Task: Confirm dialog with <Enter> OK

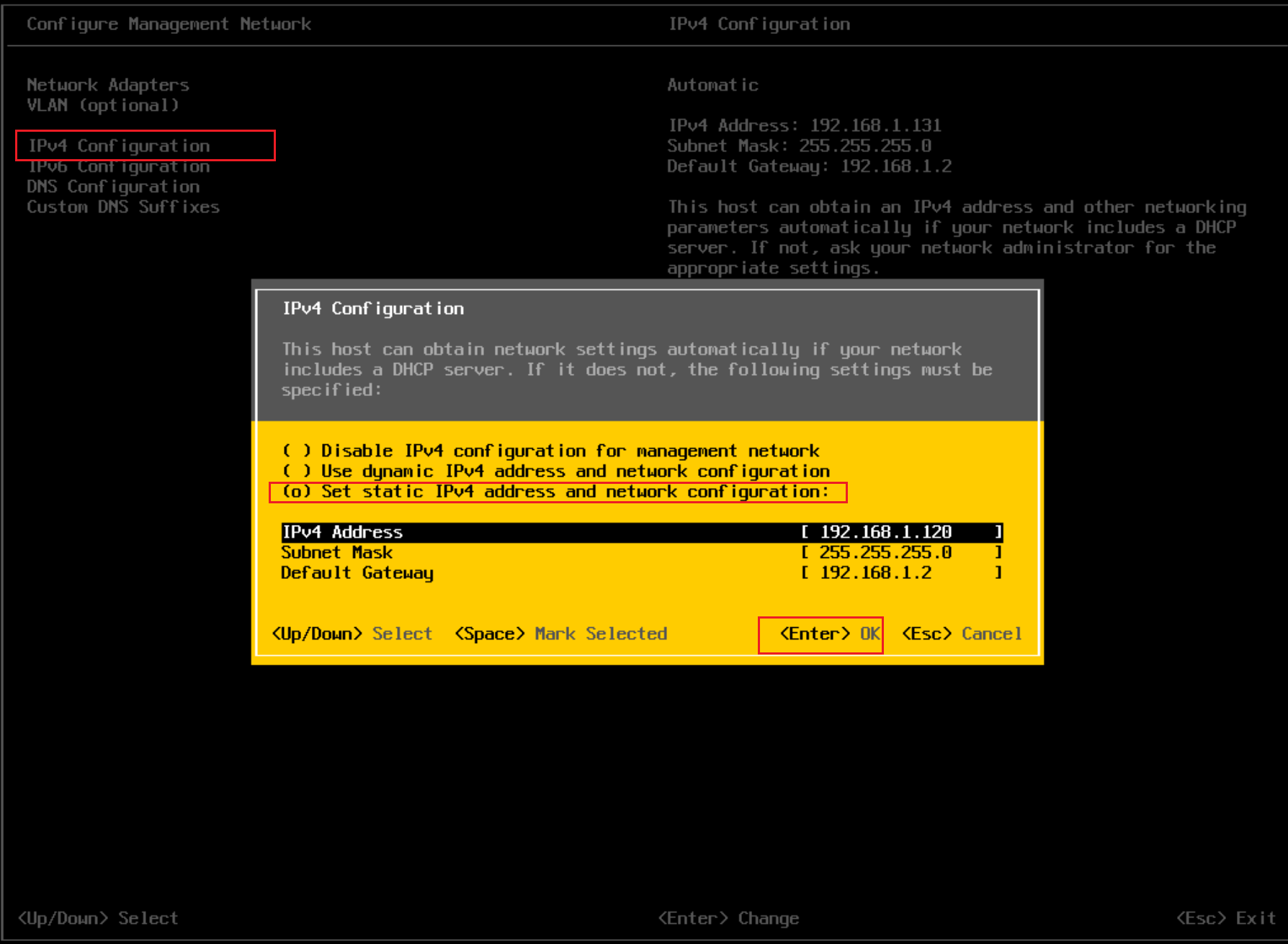Action: click(830, 634)
